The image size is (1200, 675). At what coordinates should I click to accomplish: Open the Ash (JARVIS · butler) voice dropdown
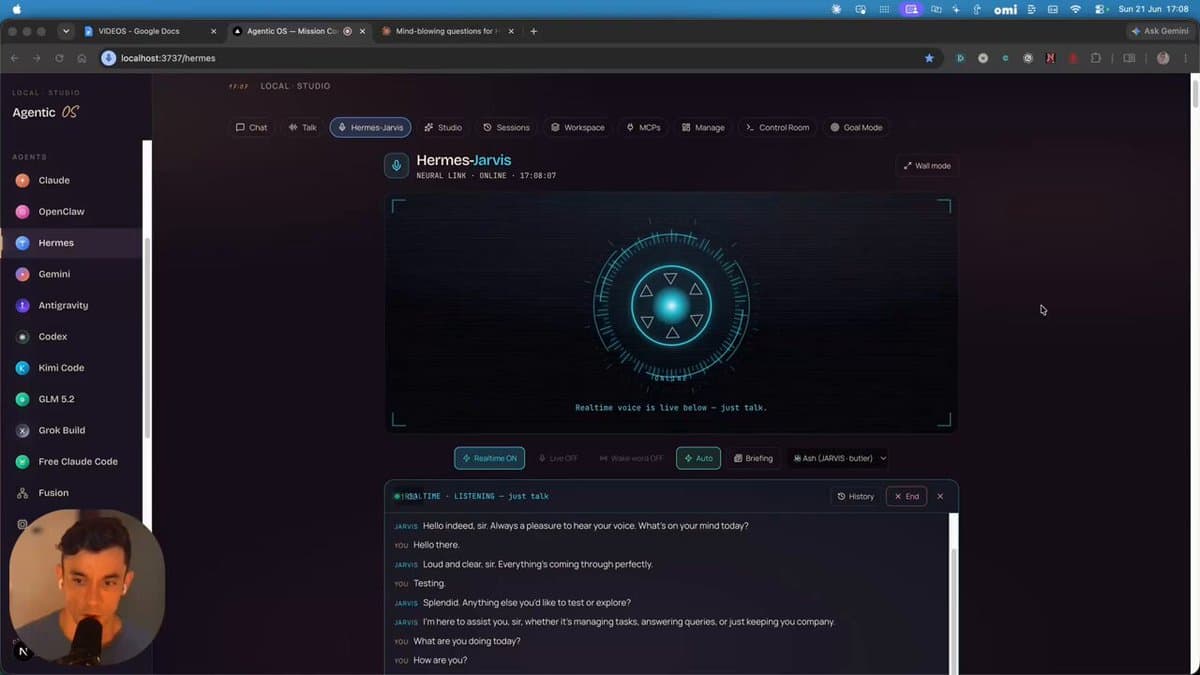839,458
